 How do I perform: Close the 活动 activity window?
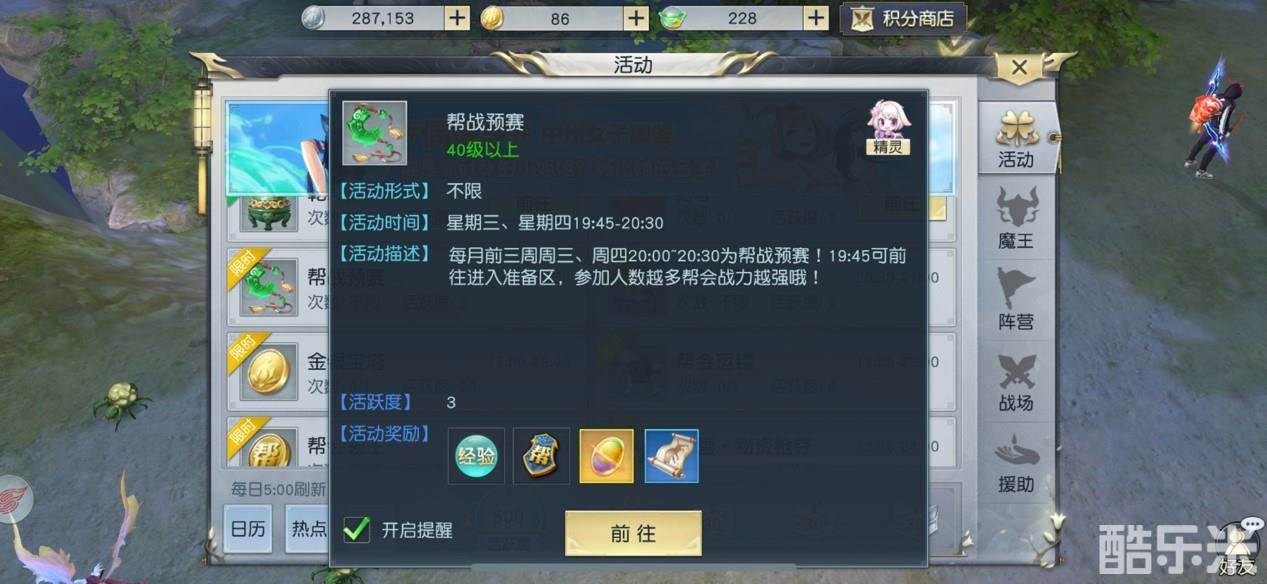pyautogui.click(x=1019, y=68)
